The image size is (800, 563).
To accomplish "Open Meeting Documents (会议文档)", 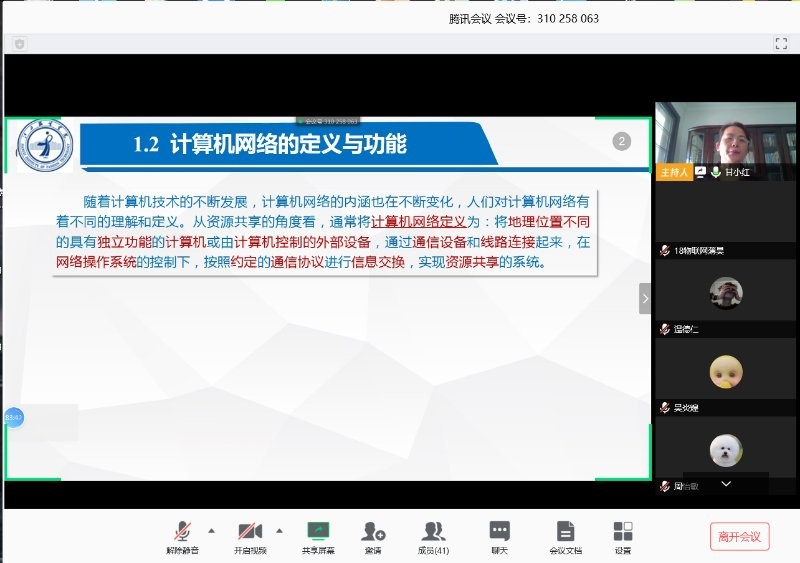I will (565, 532).
